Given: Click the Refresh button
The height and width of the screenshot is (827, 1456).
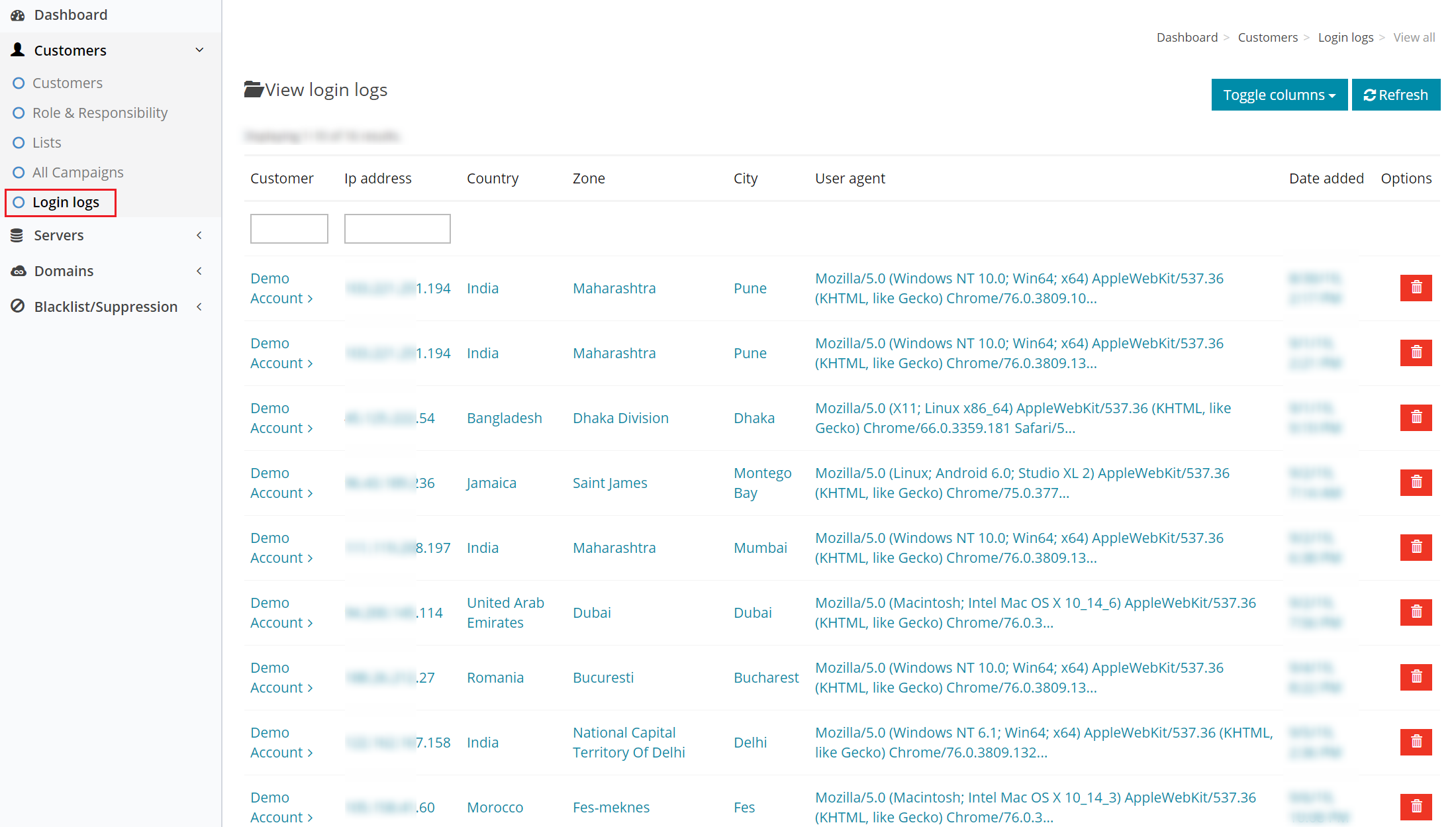Looking at the screenshot, I should (x=1395, y=94).
